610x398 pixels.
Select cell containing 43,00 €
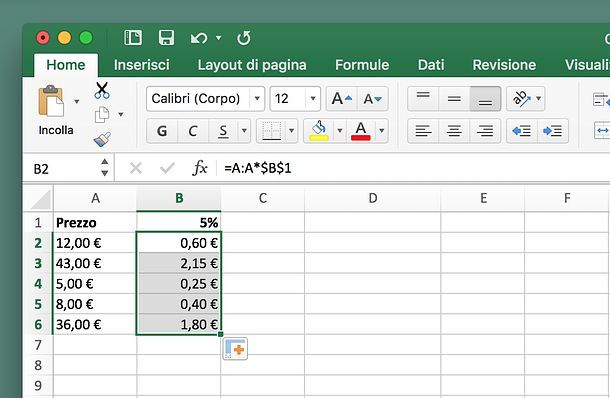pyautogui.click(x=95, y=263)
